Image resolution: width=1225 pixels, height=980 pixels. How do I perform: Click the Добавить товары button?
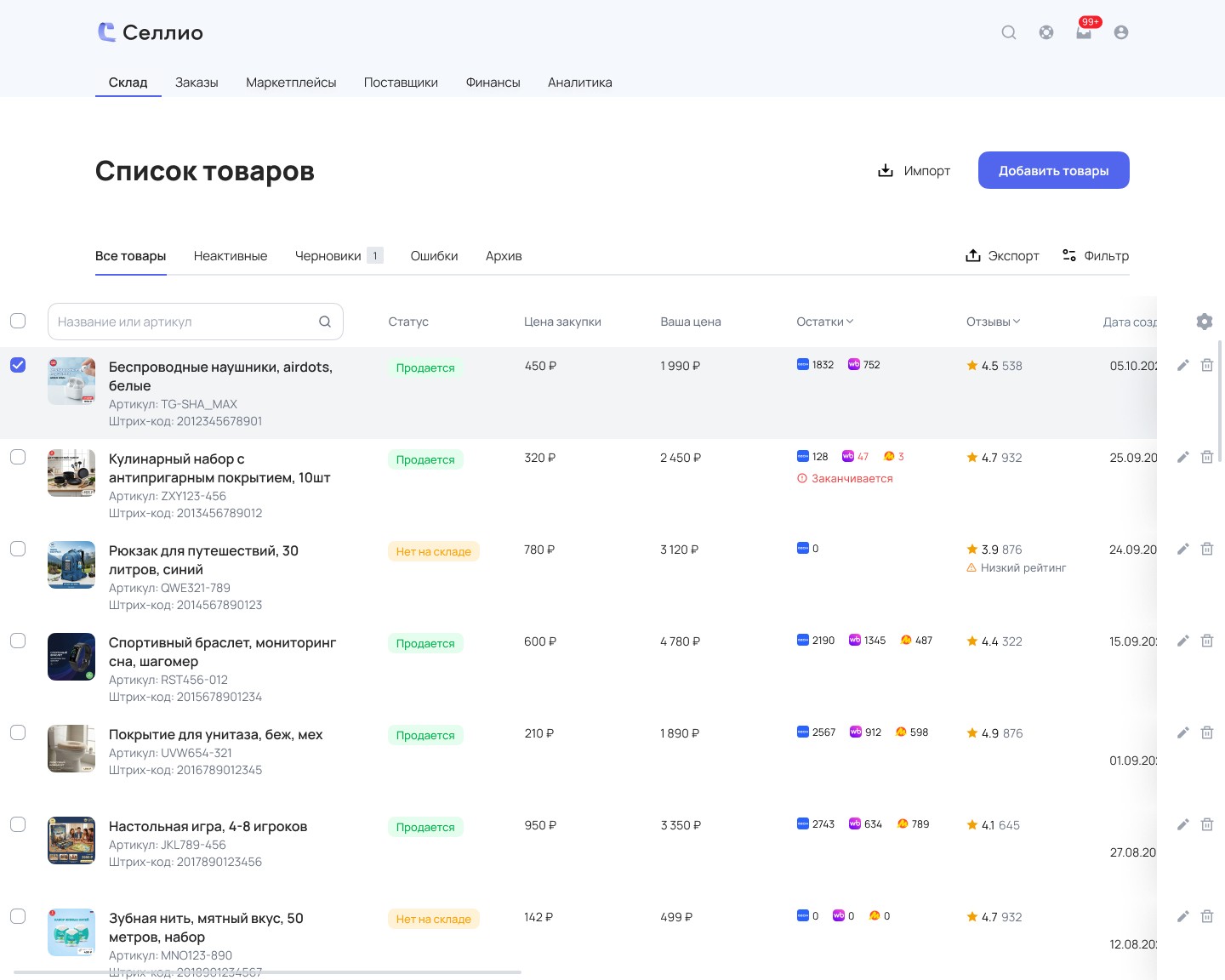tap(1054, 170)
